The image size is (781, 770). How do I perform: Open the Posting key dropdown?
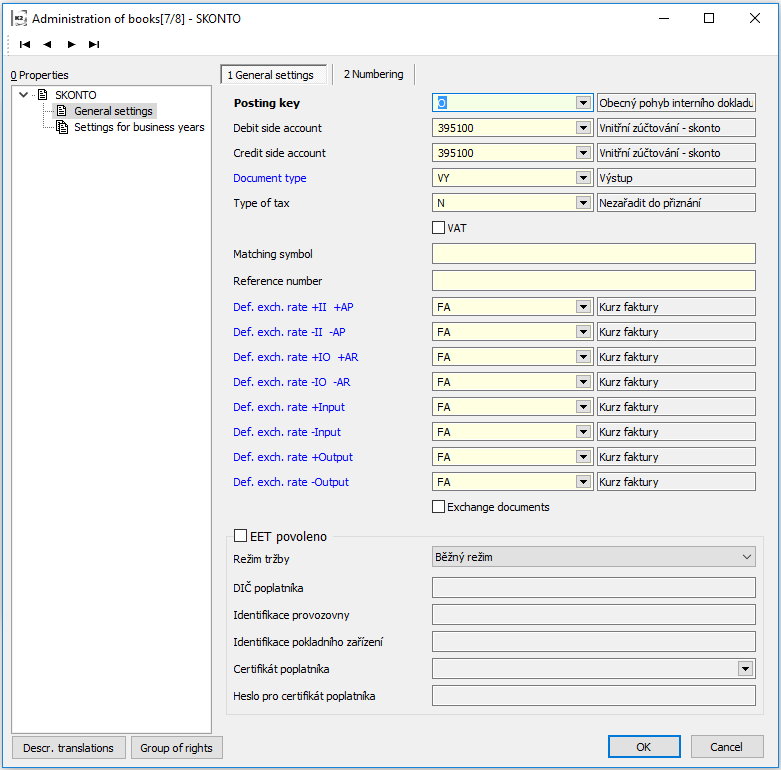(583, 103)
